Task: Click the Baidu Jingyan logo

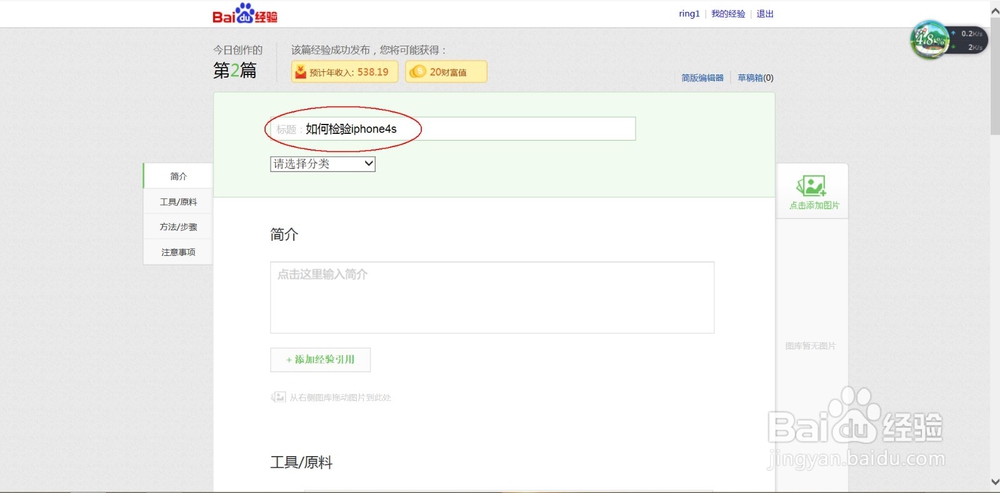Action: pyautogui.click(x=245, y=14)
